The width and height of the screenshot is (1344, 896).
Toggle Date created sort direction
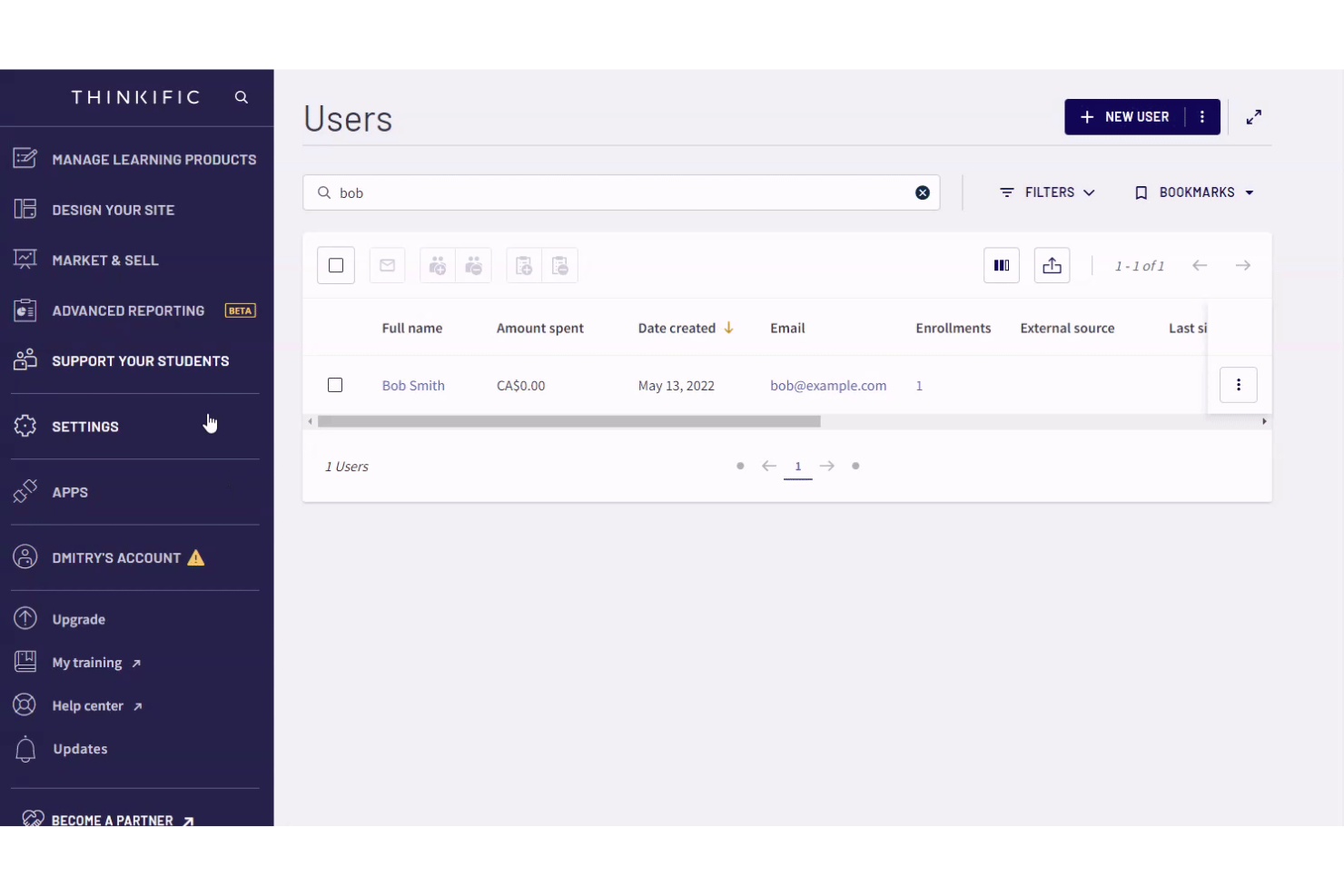728,328
